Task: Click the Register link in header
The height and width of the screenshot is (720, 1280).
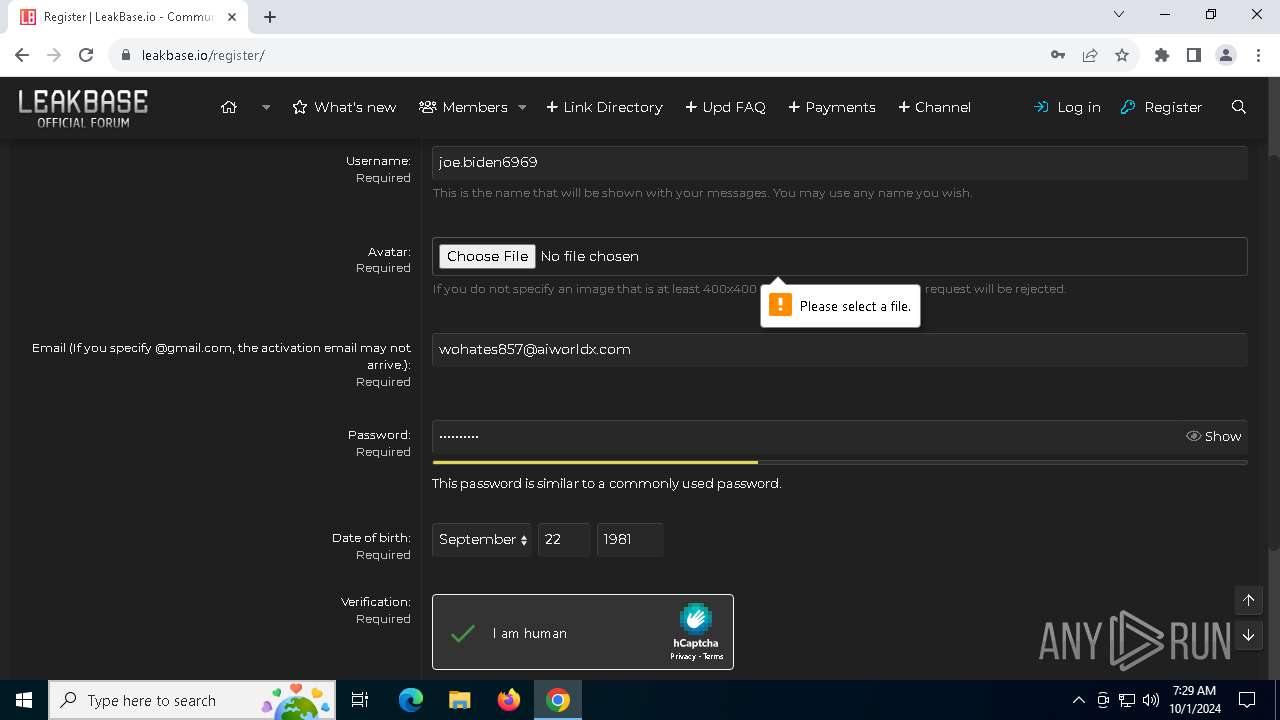Action: pyautogui.click(x=1161, y=107)
